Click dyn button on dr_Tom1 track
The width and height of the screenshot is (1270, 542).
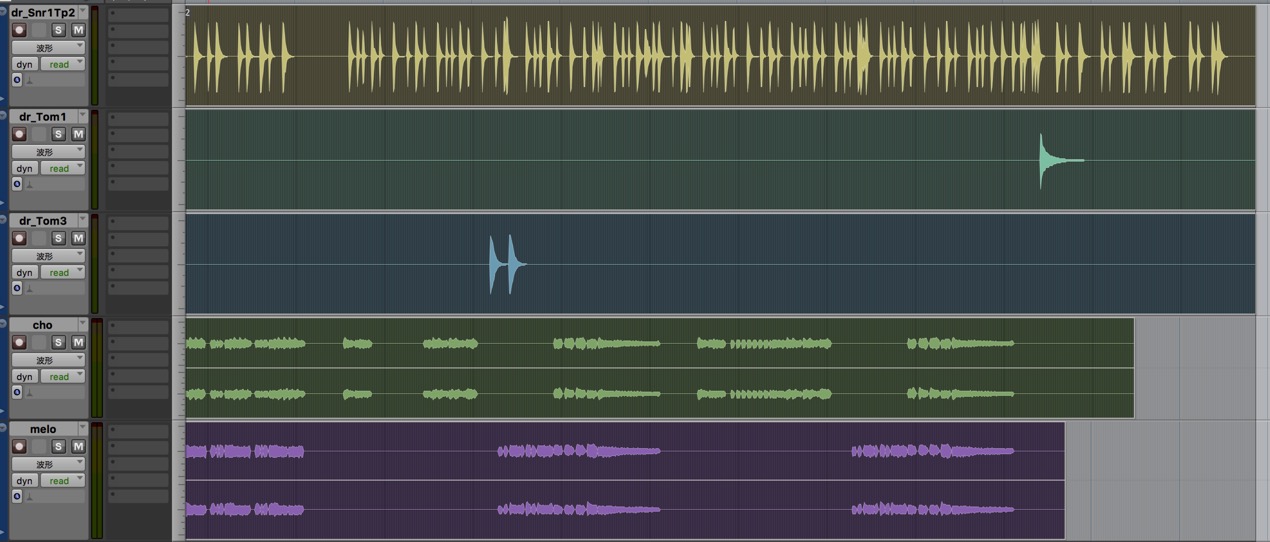click(24, 168)
